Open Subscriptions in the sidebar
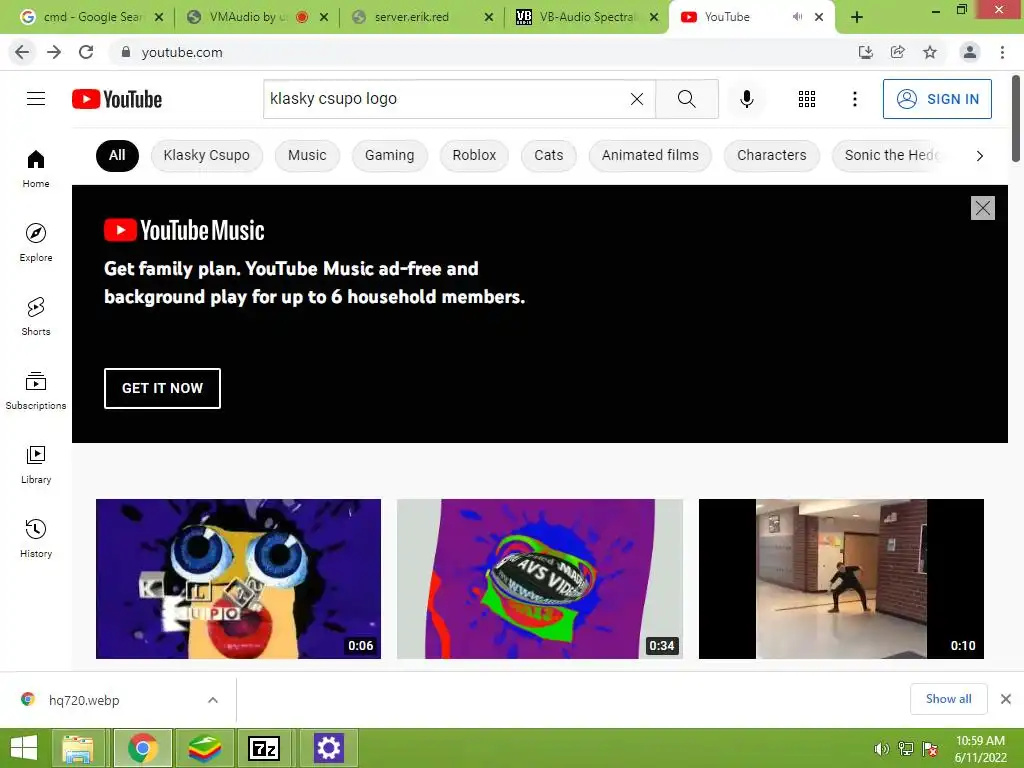This screenshot has width=1024, height=768. tap(36, 390)
